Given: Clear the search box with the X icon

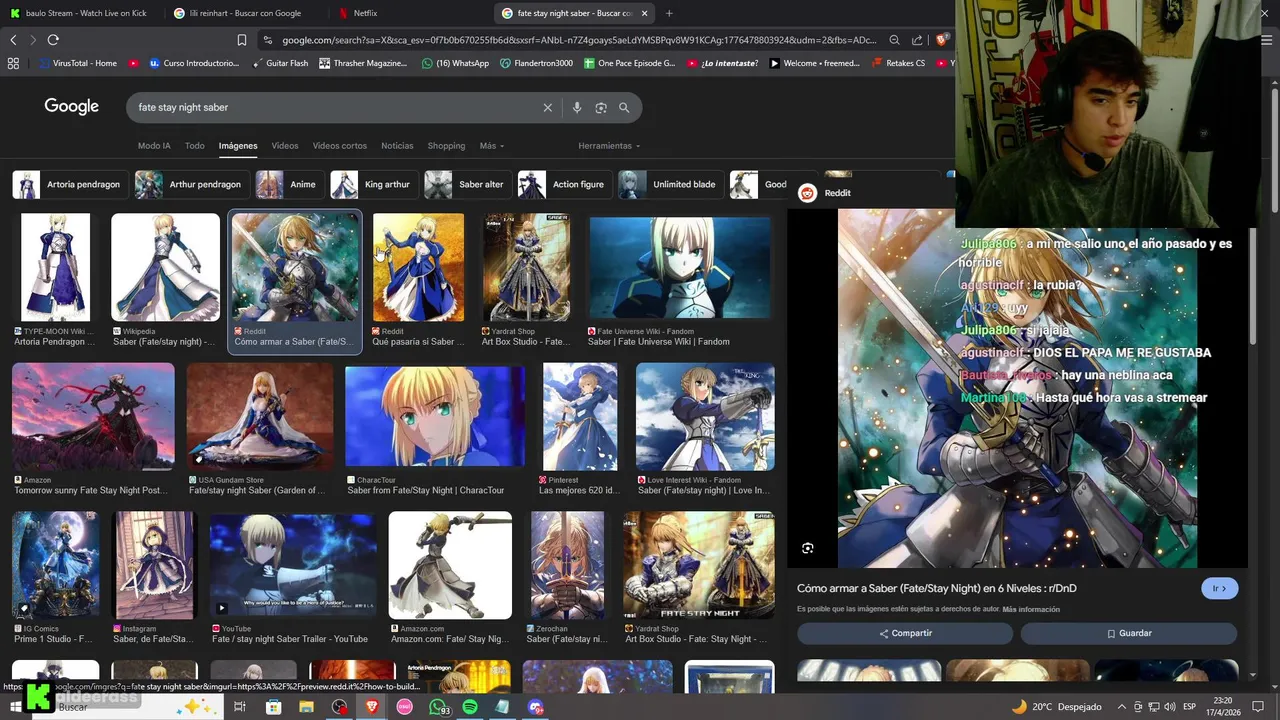Looking at the screenshot, I should tap(547, 107).
